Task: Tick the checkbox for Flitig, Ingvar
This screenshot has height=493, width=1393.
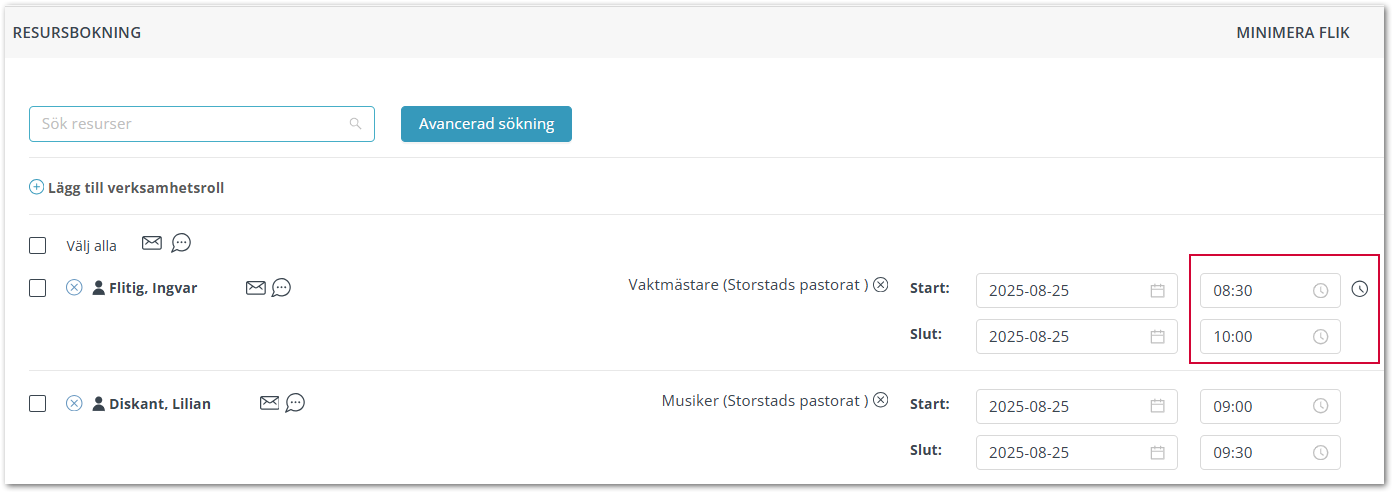Action: 38,288
